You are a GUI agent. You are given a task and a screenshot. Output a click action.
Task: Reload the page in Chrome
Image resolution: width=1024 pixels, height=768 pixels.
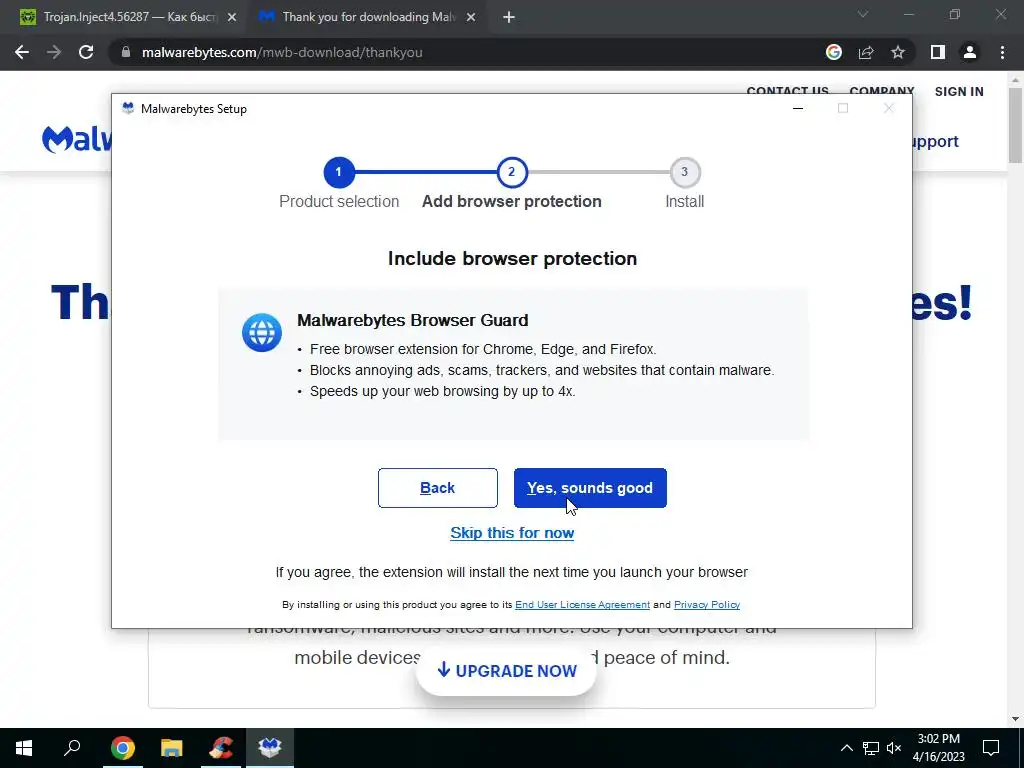tap(86, 52)
